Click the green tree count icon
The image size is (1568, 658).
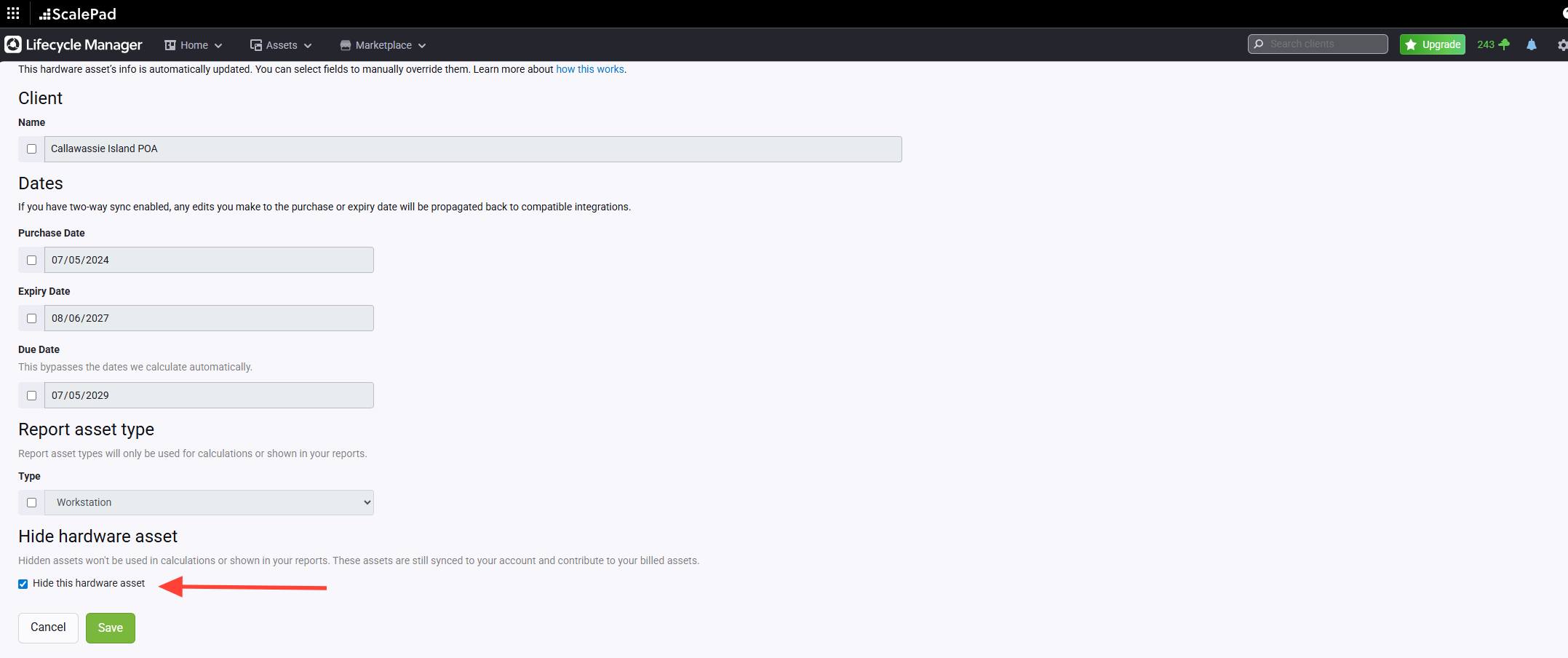click(x=1504, y=44)
